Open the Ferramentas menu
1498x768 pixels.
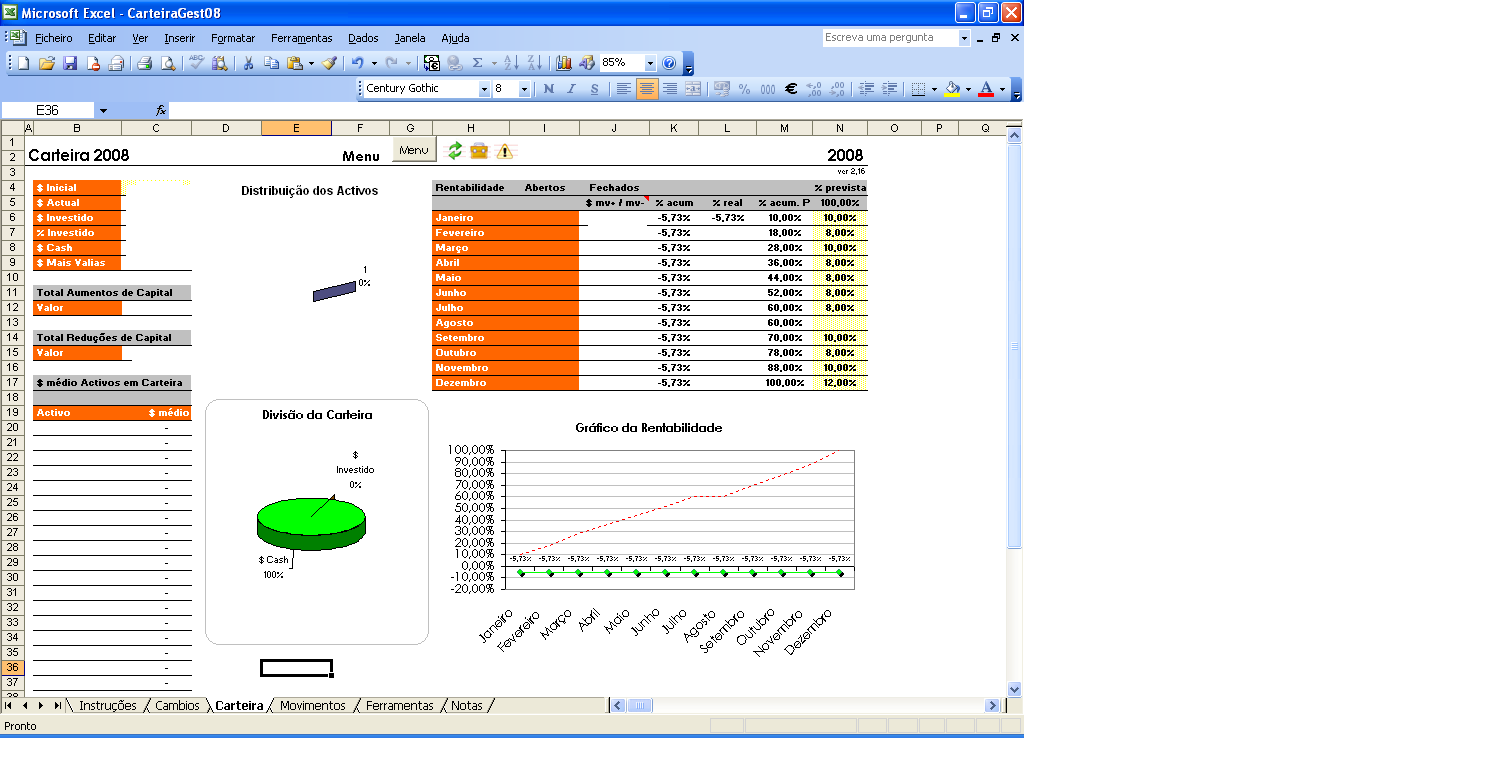pos(301,38)
